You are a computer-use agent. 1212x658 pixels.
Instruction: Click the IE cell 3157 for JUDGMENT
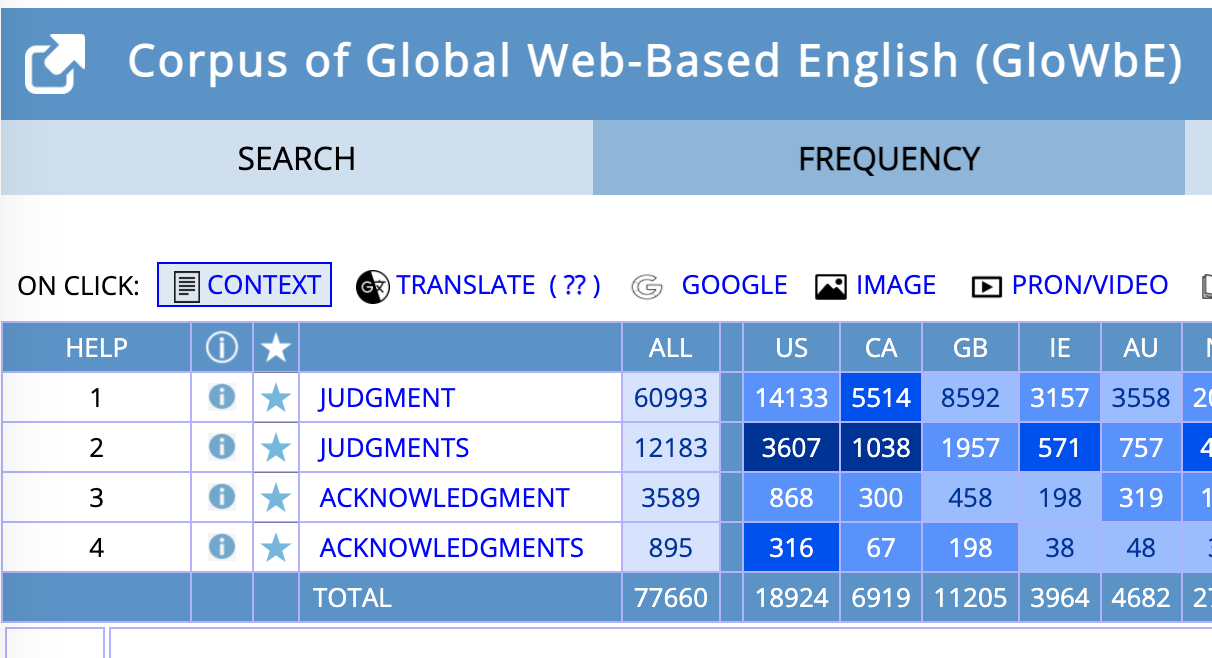[1060, 398]
